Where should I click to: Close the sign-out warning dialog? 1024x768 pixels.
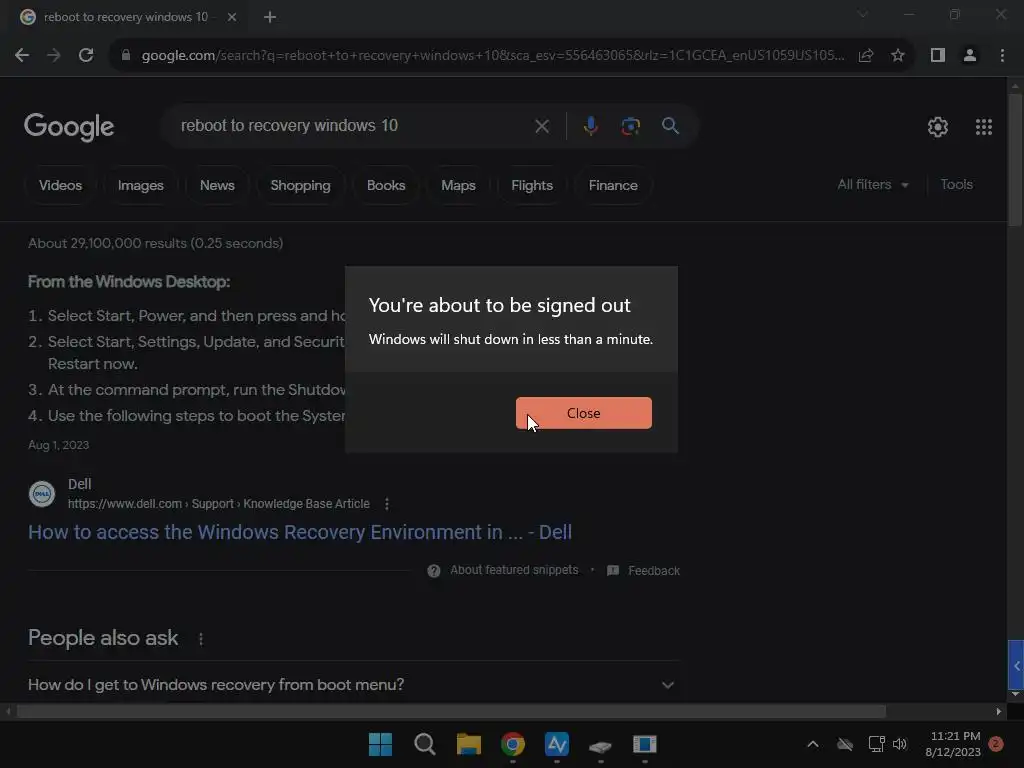(x=583, y=413)
